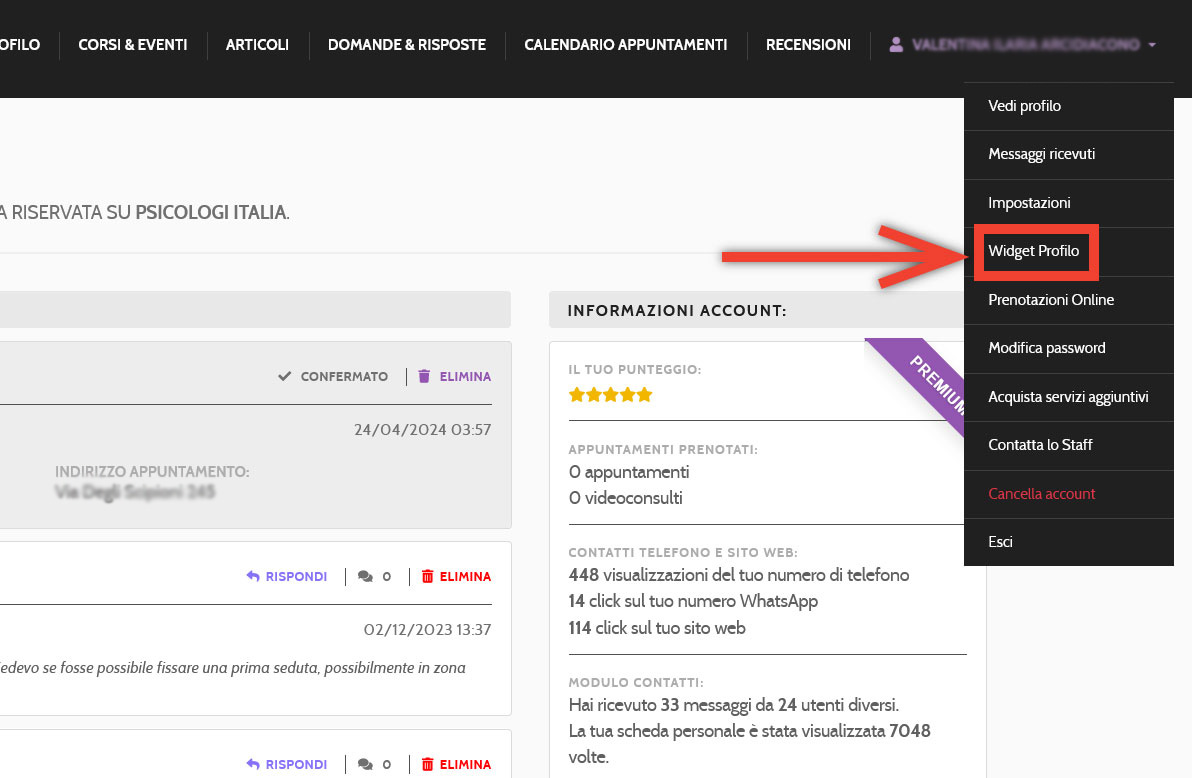This screenshot has height=778, width=1192.
Task: Click the trash icon beside CONFERMATO
Action: coord(424,377)
